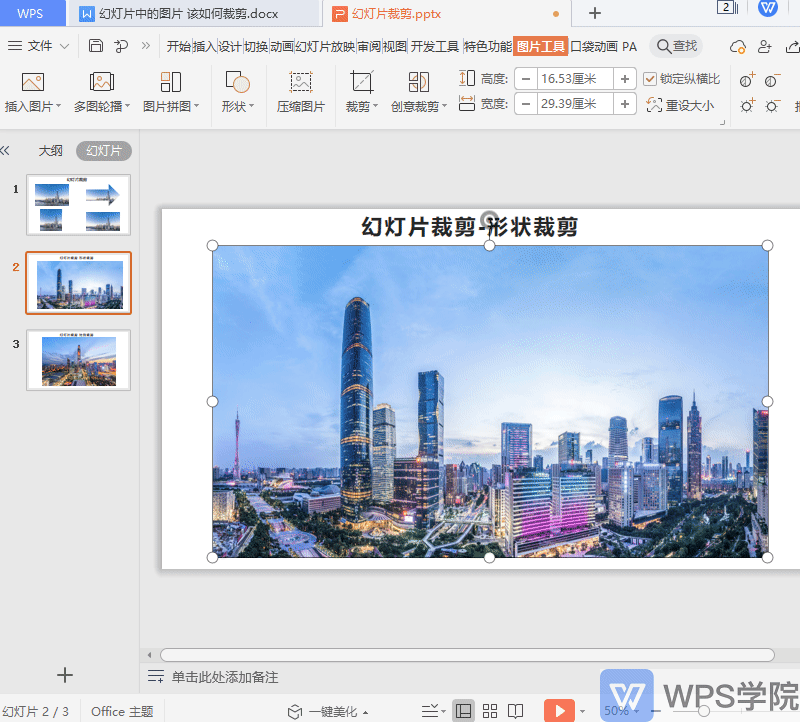Increase picture height with plus button
800x722 pixels.
point(624,79)
